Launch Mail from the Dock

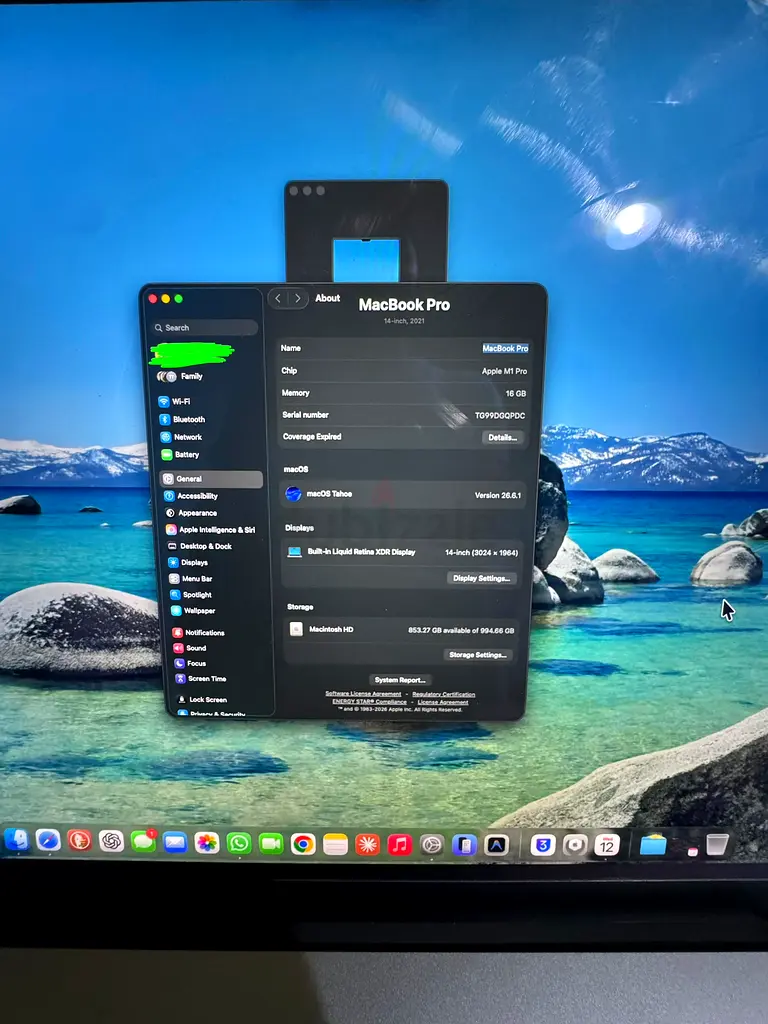tap(175, 842)
